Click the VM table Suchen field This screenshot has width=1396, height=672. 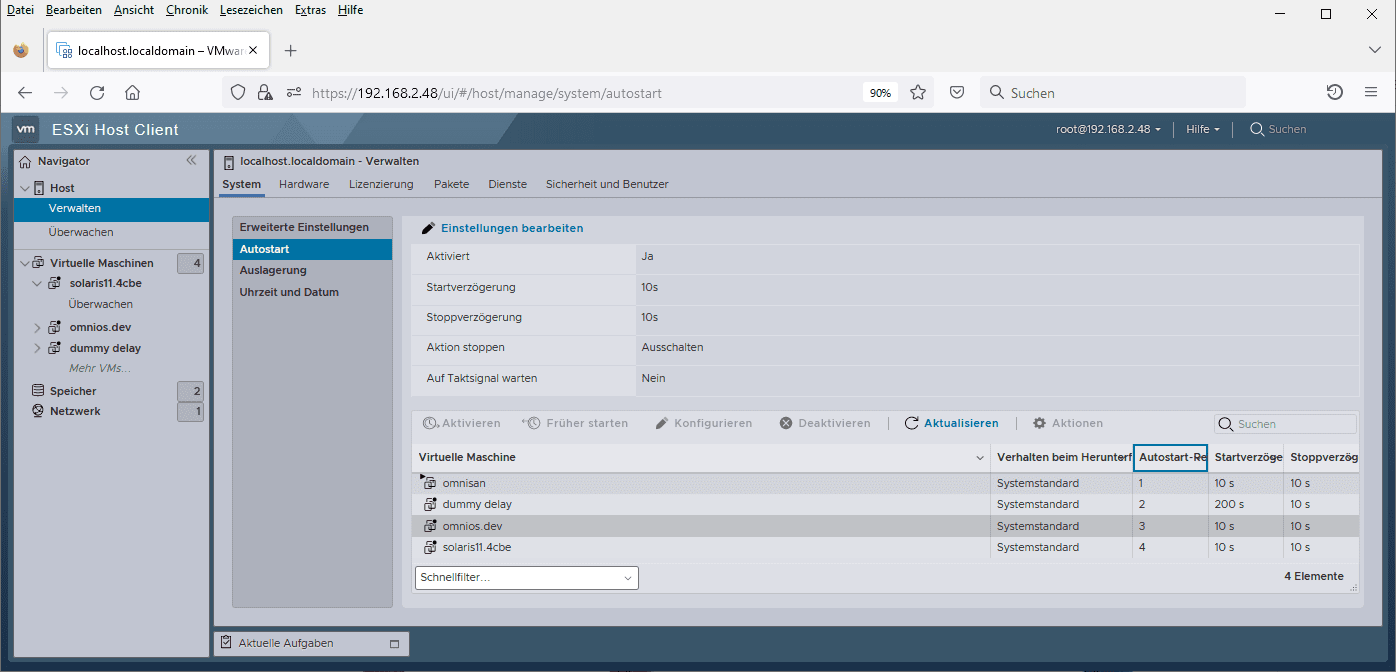pos(1285,424)
